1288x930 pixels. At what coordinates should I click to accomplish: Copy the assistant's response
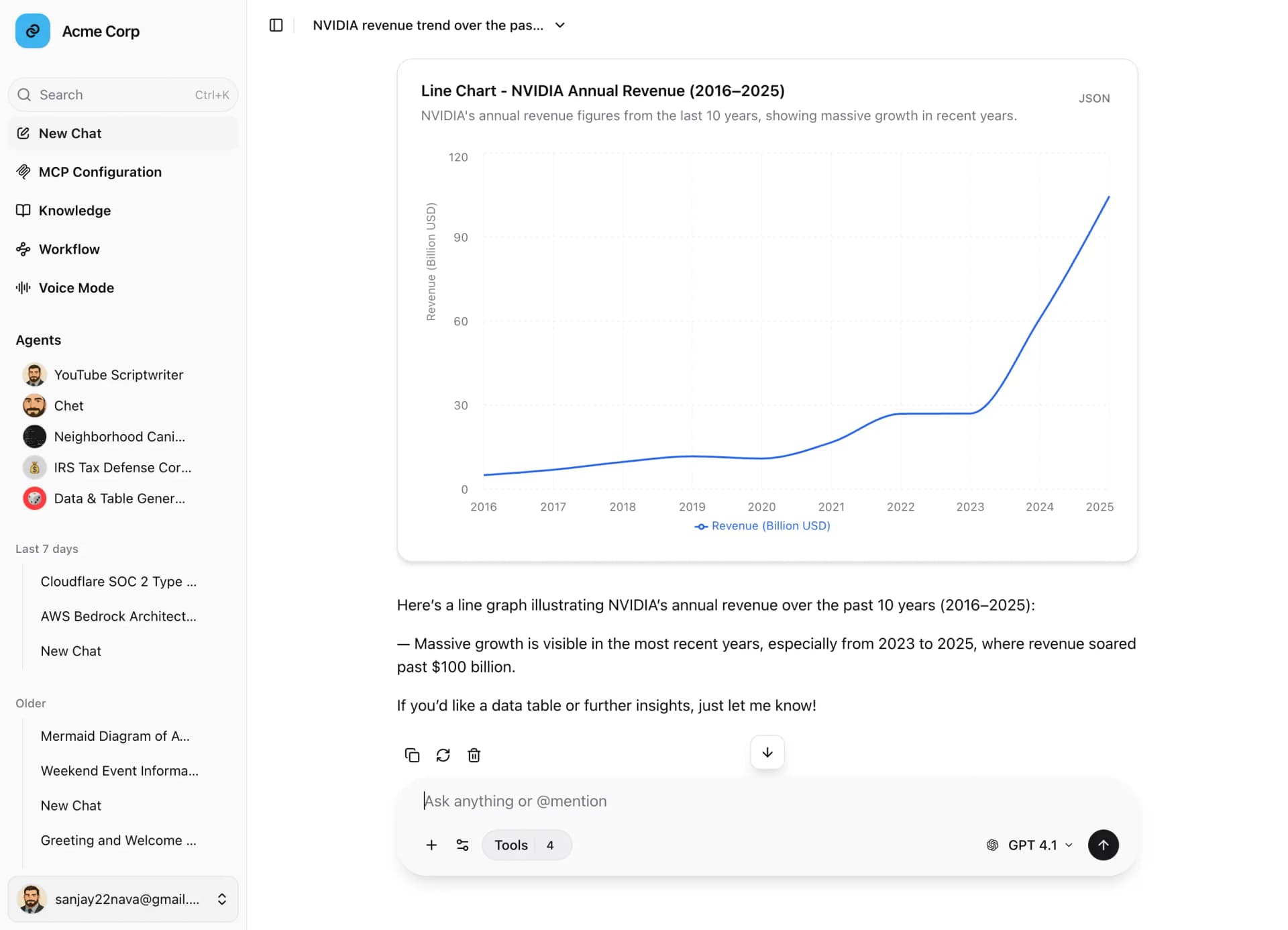(412, 755)
